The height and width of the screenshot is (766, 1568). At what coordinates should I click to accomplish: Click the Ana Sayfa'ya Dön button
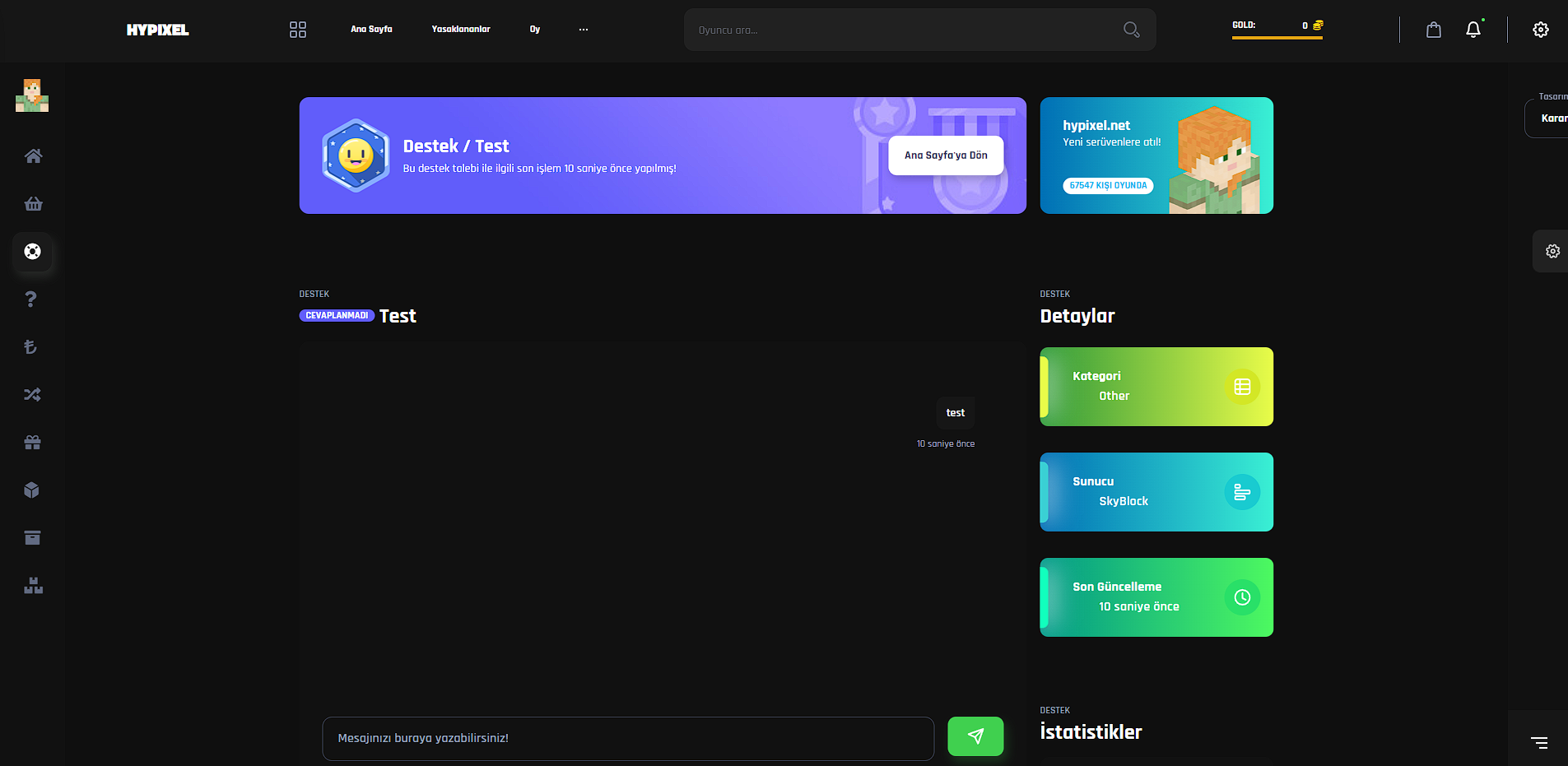pos(946,156)
